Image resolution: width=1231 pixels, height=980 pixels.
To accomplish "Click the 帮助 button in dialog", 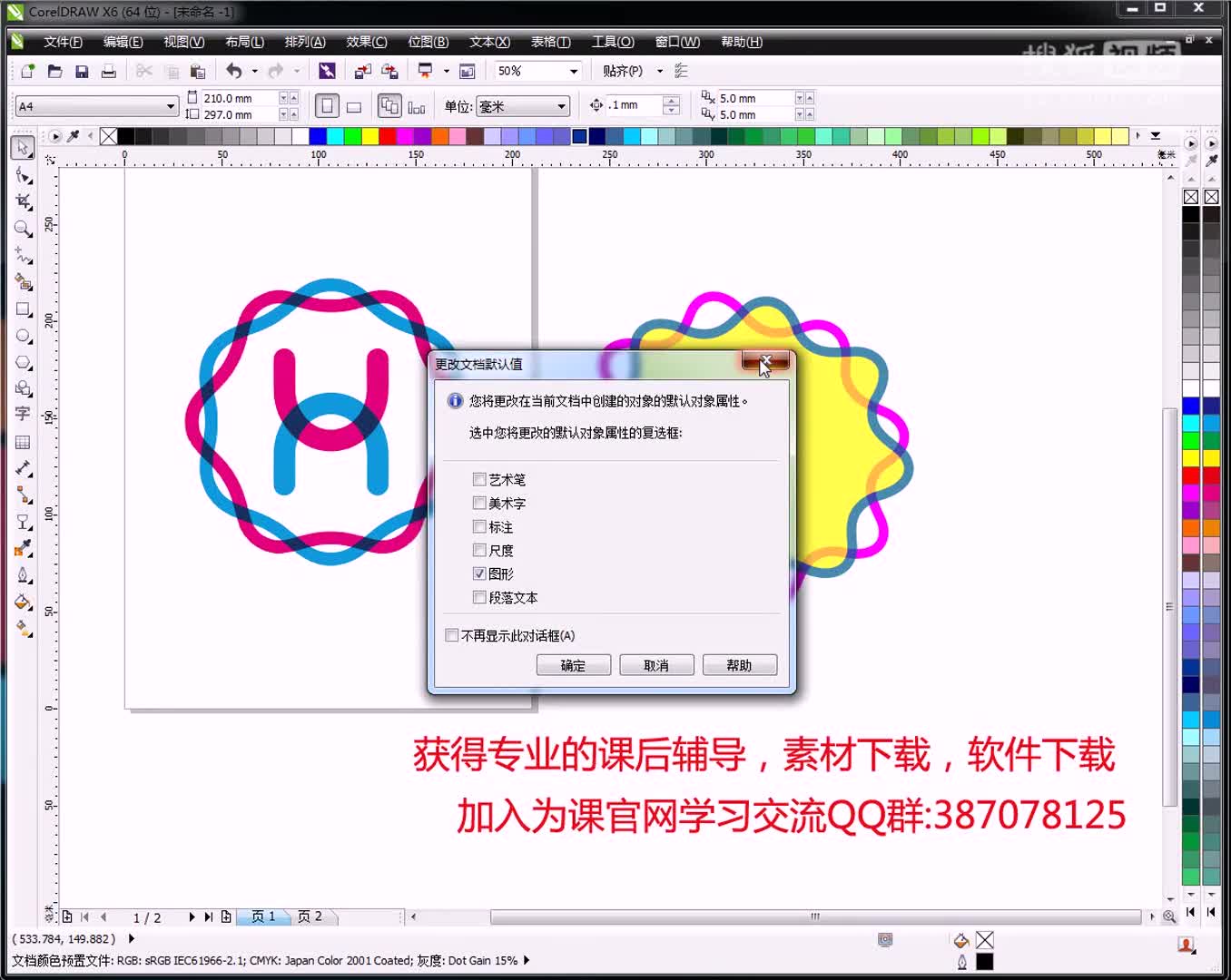I will [x=739, y=665].
